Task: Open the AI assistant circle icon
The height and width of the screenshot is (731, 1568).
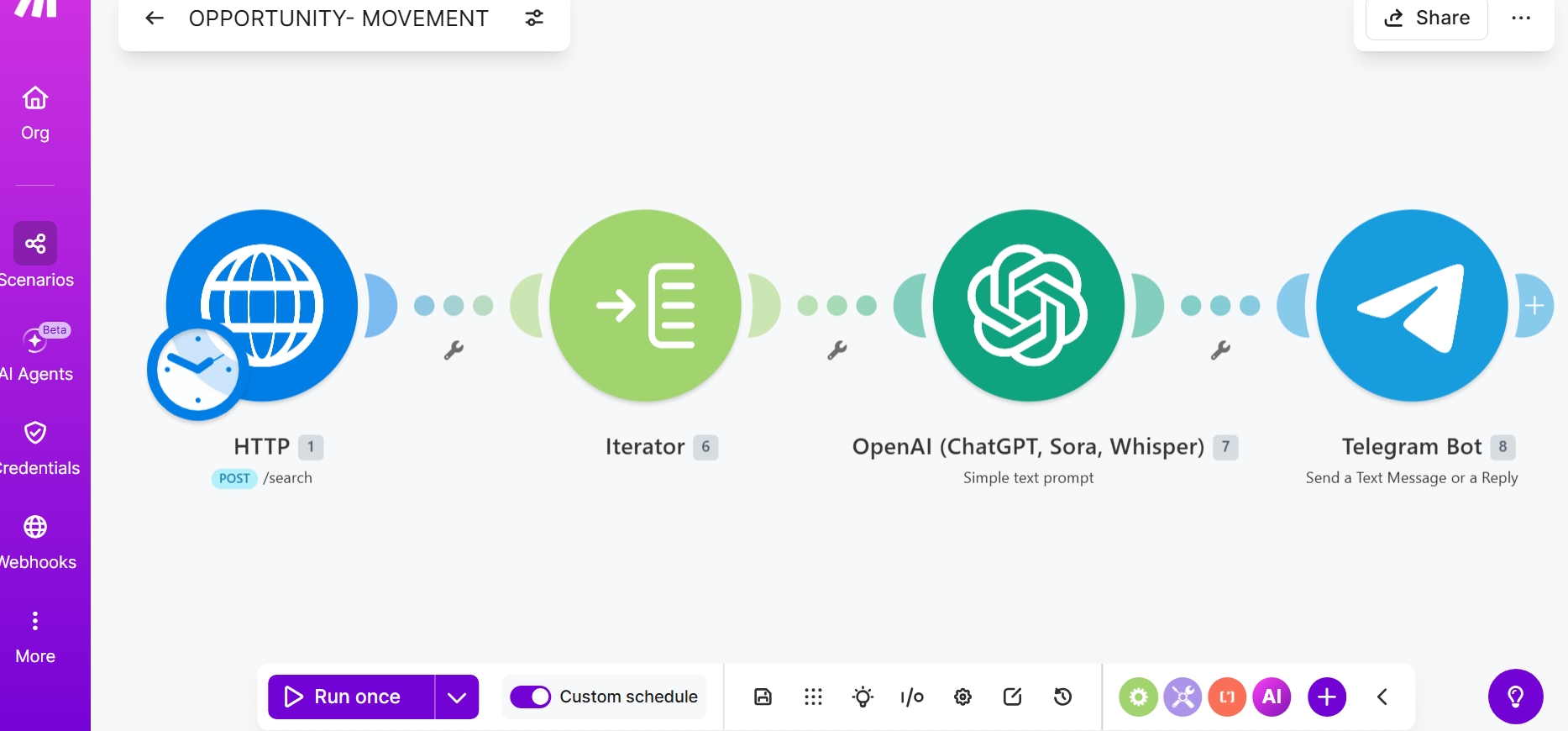Action: 1272,697
